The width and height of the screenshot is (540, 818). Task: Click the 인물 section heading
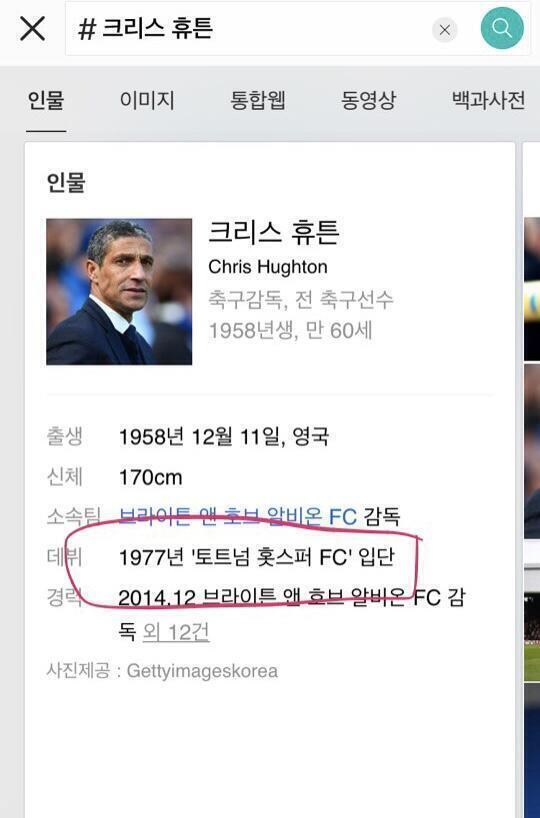pos(66,182)
